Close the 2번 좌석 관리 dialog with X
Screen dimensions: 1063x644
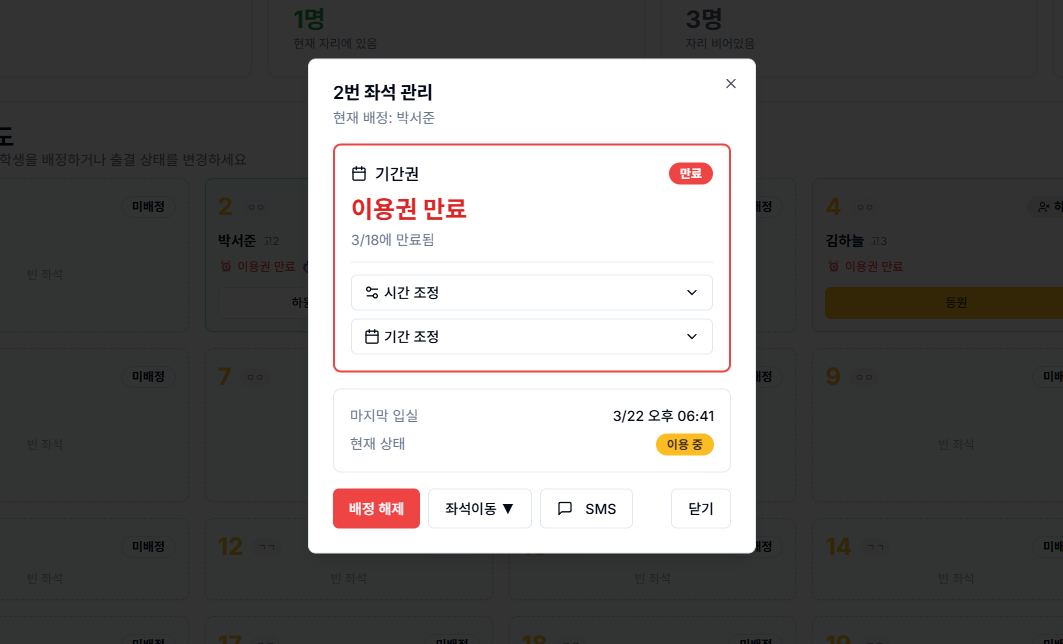[x=730, y=83]
